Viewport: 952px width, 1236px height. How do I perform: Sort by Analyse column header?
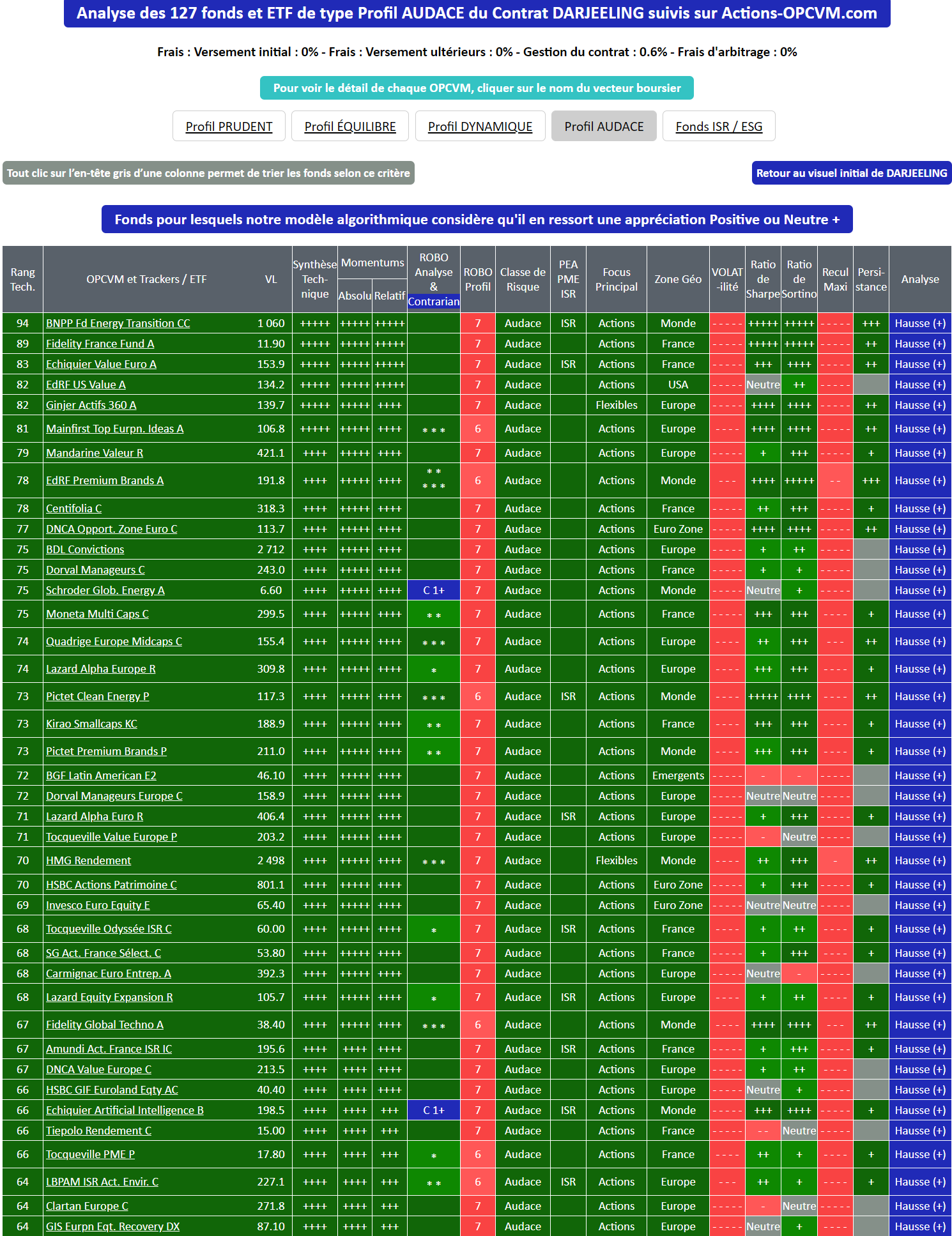(920, 279)
